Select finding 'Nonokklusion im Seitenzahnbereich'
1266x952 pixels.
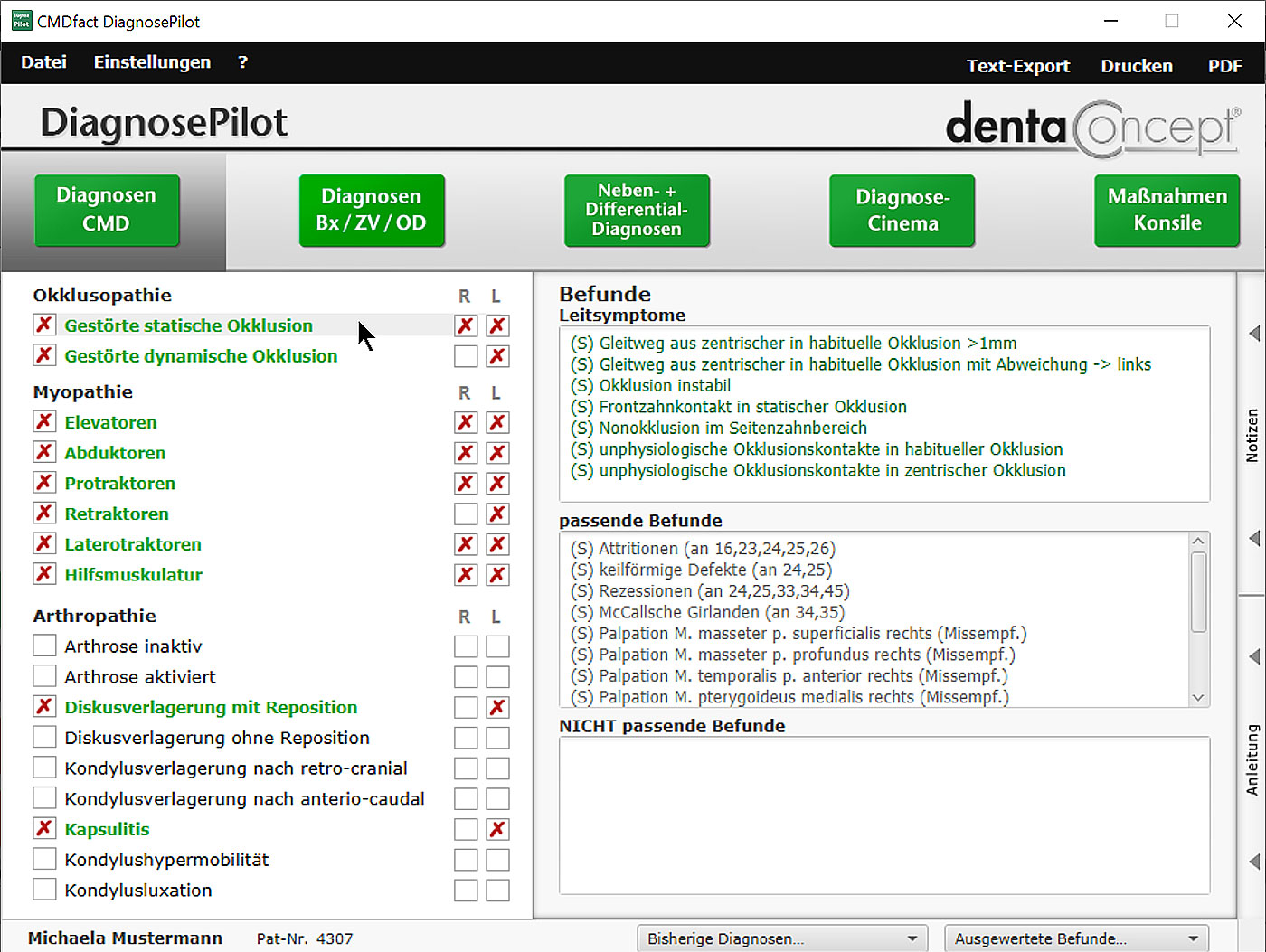(x=719, y=428)
